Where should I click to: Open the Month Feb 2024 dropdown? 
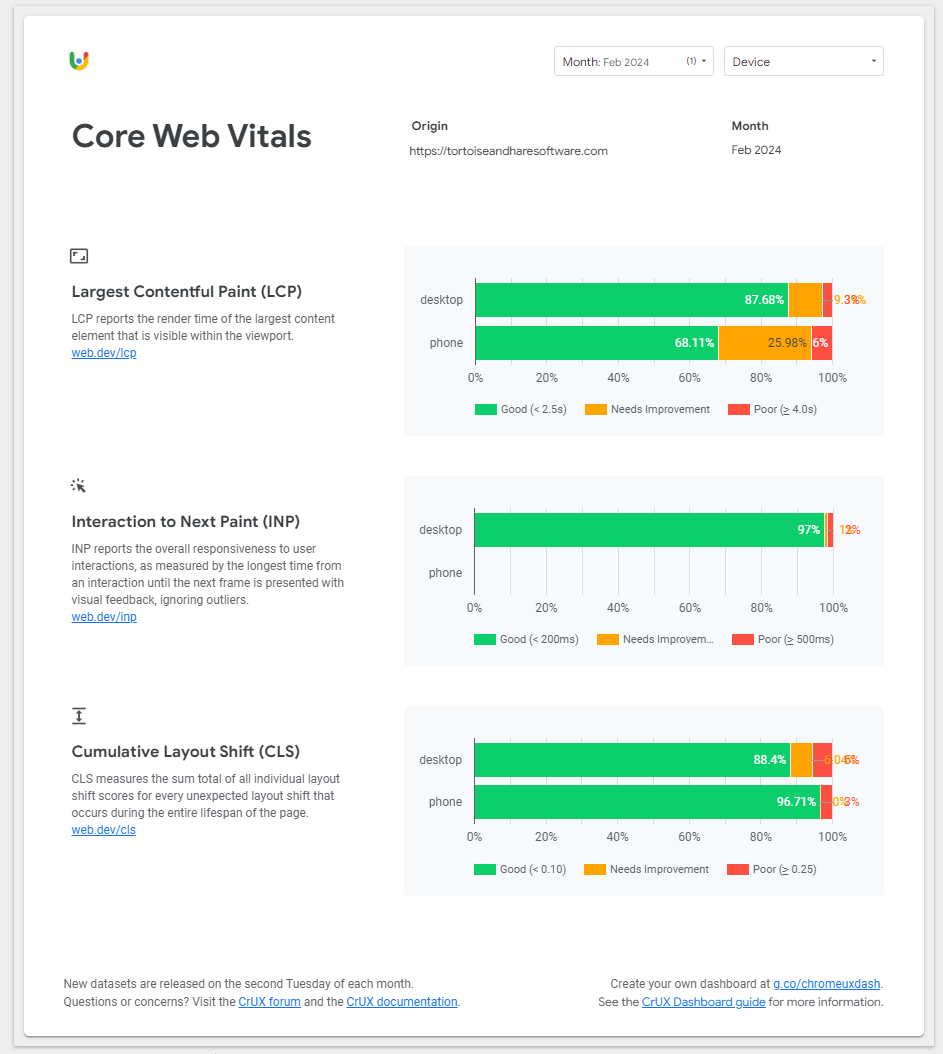pos(633,62)
